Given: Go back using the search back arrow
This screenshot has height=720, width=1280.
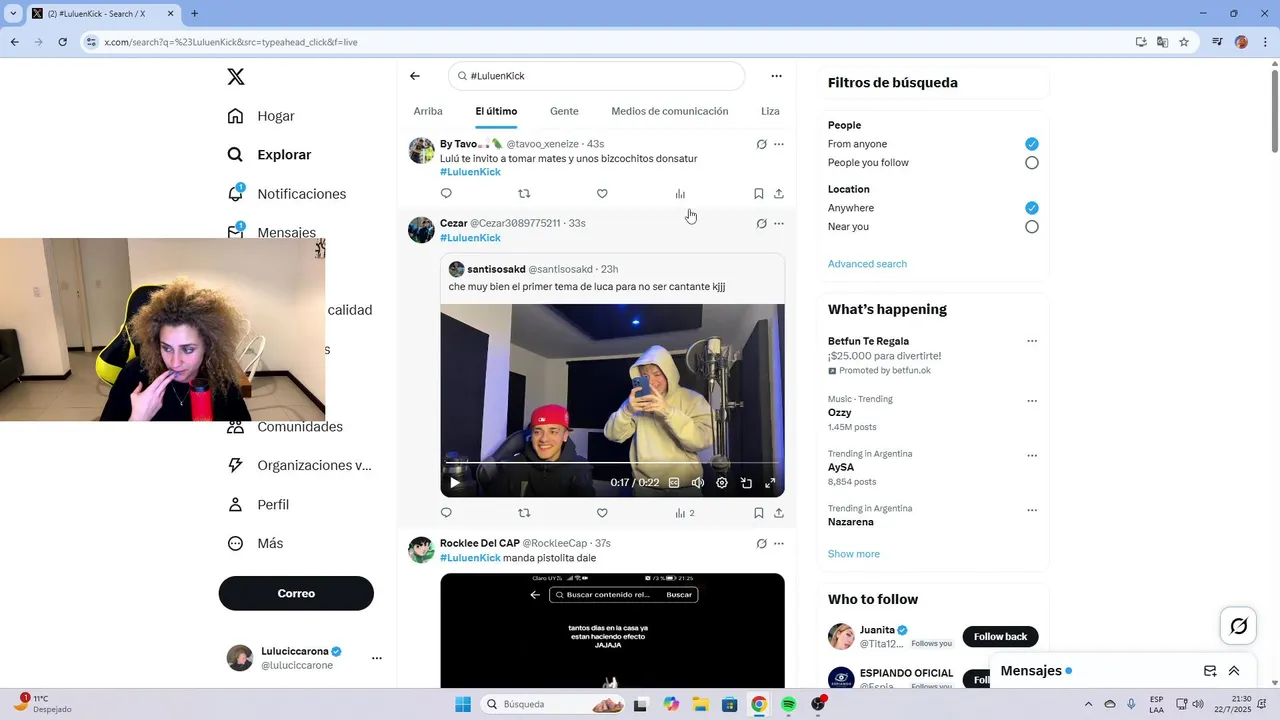Looking at the screenshot, I should coord(415,76).
